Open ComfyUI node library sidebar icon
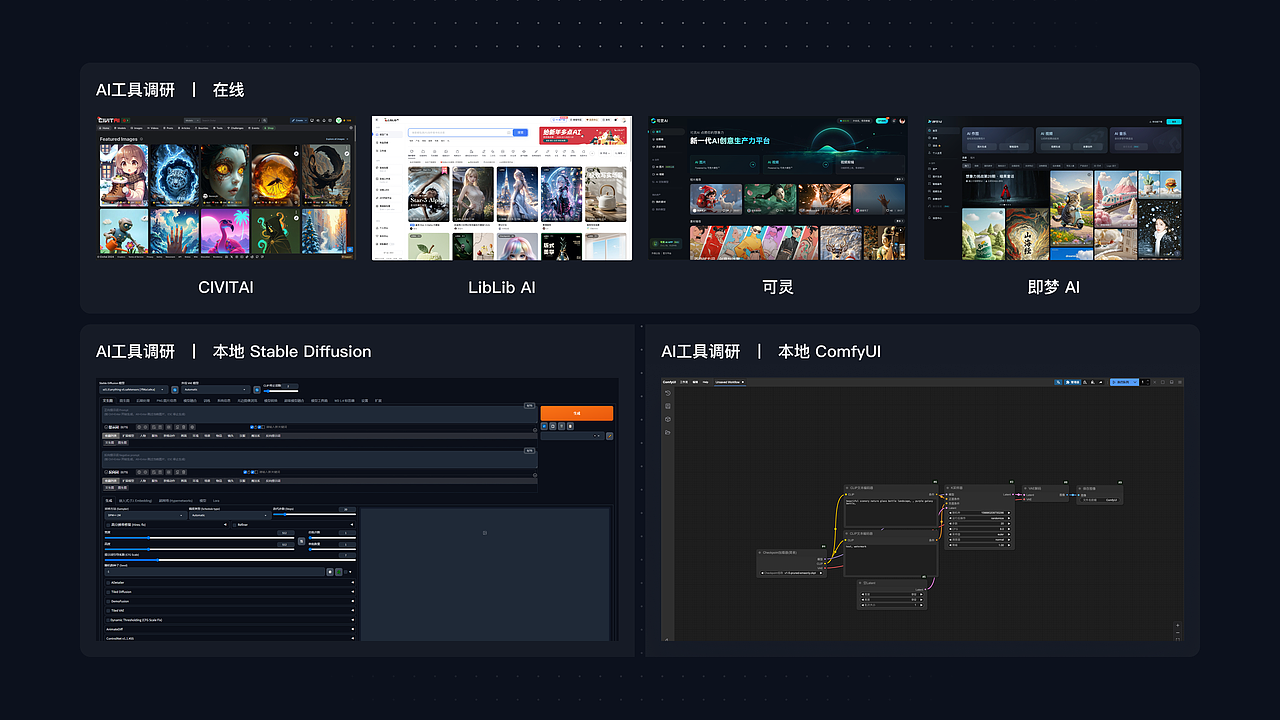 coord(668,406)
